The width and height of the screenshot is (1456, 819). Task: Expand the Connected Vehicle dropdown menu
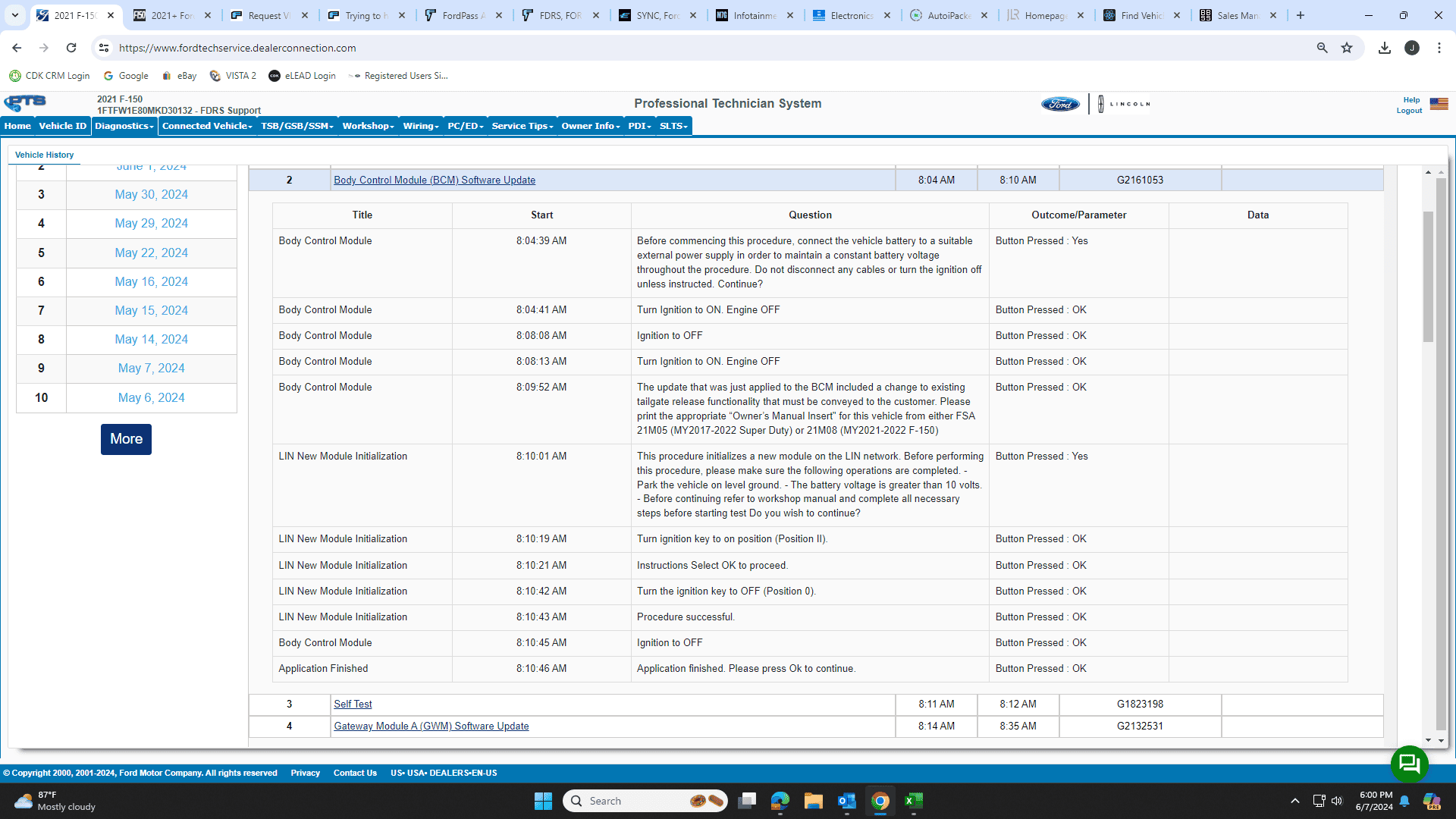click(207, 126)
